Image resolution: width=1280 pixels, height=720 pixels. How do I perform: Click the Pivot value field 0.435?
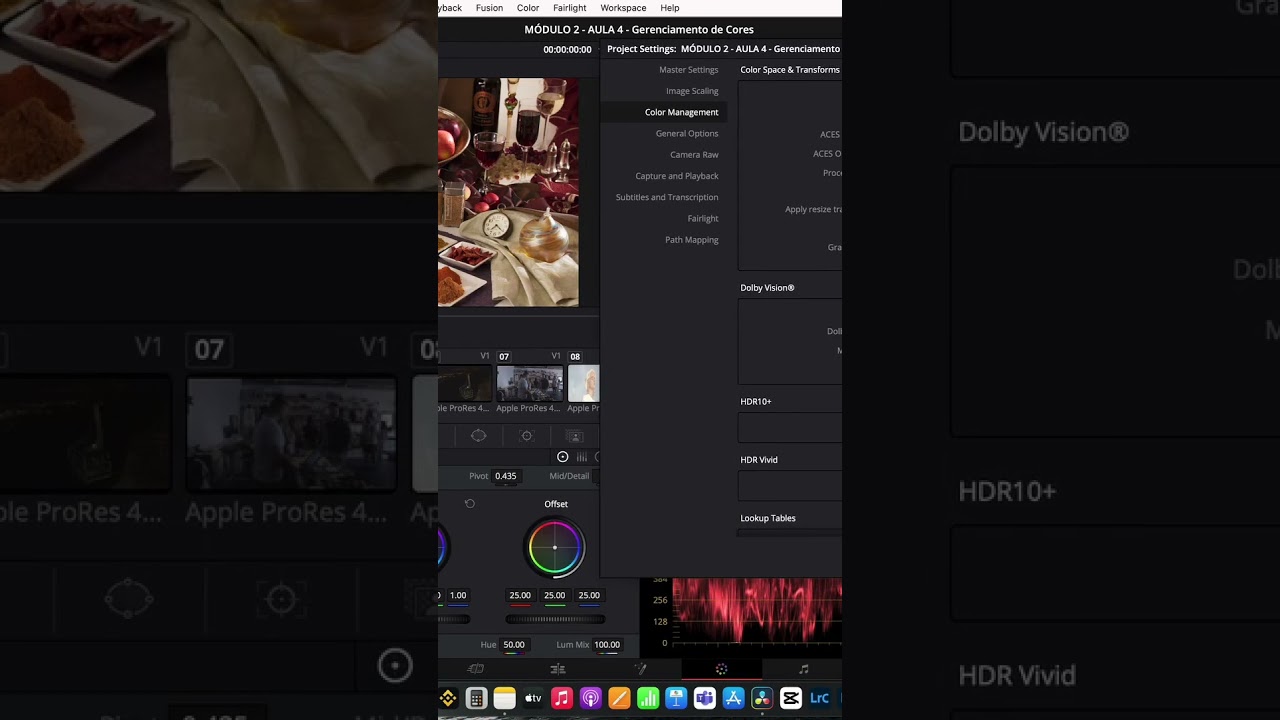click(x=506, y=476)
